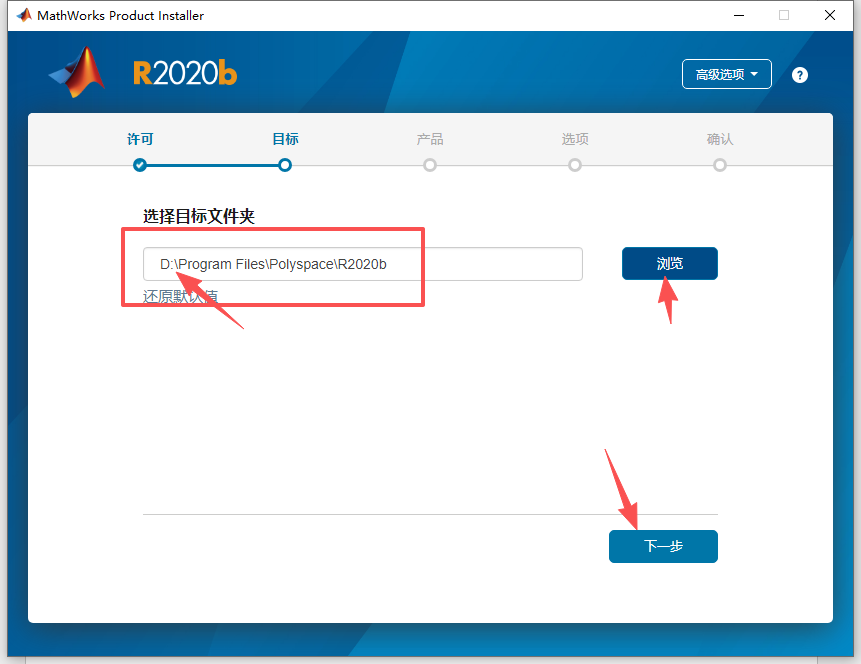Screen dimensions: 861x664
Task: Click the MathWorks membrane logo
Action: (x=75, y=72)
